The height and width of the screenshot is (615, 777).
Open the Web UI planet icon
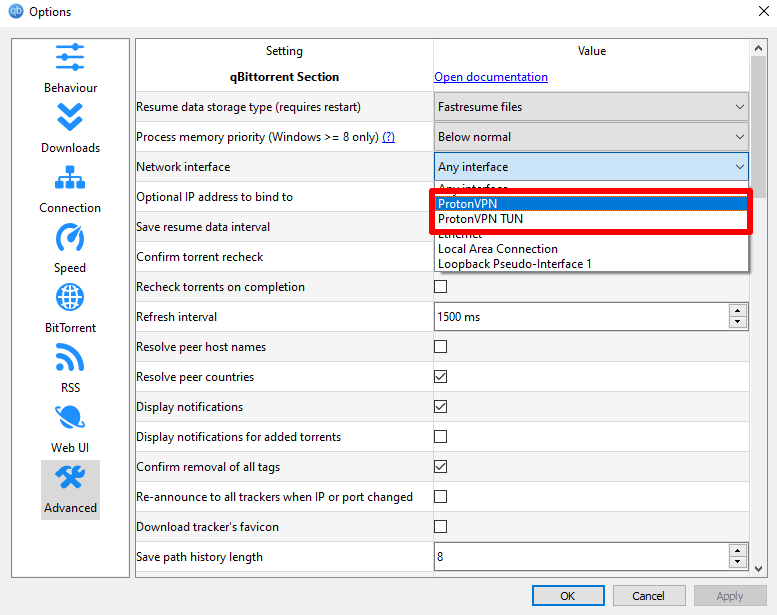click(x=70, y=417)
